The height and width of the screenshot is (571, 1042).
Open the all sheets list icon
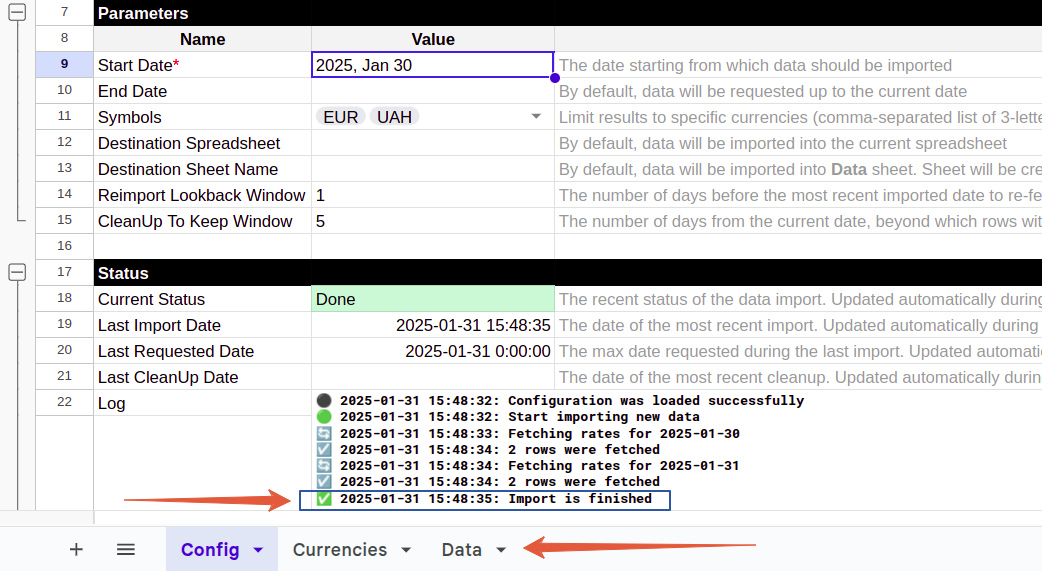126,550
